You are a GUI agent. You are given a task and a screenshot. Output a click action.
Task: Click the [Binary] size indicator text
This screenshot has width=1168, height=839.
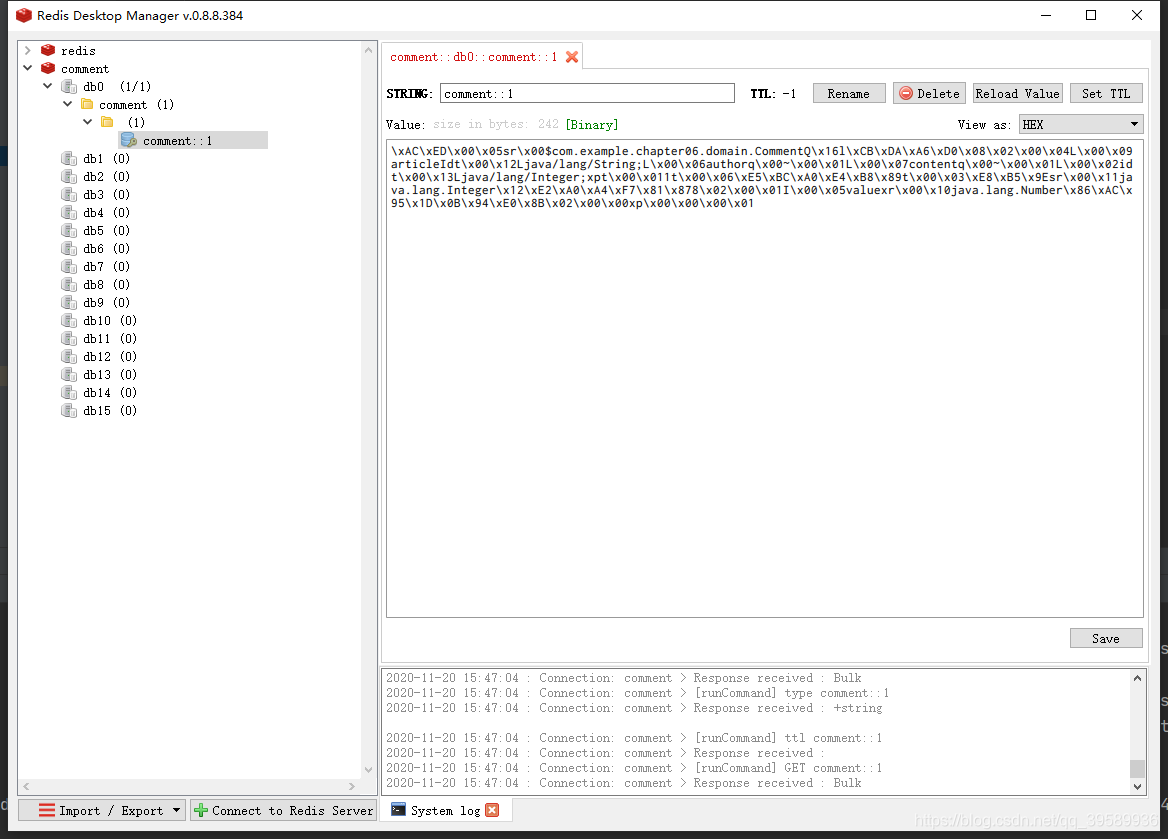click(x=591, y=124)
